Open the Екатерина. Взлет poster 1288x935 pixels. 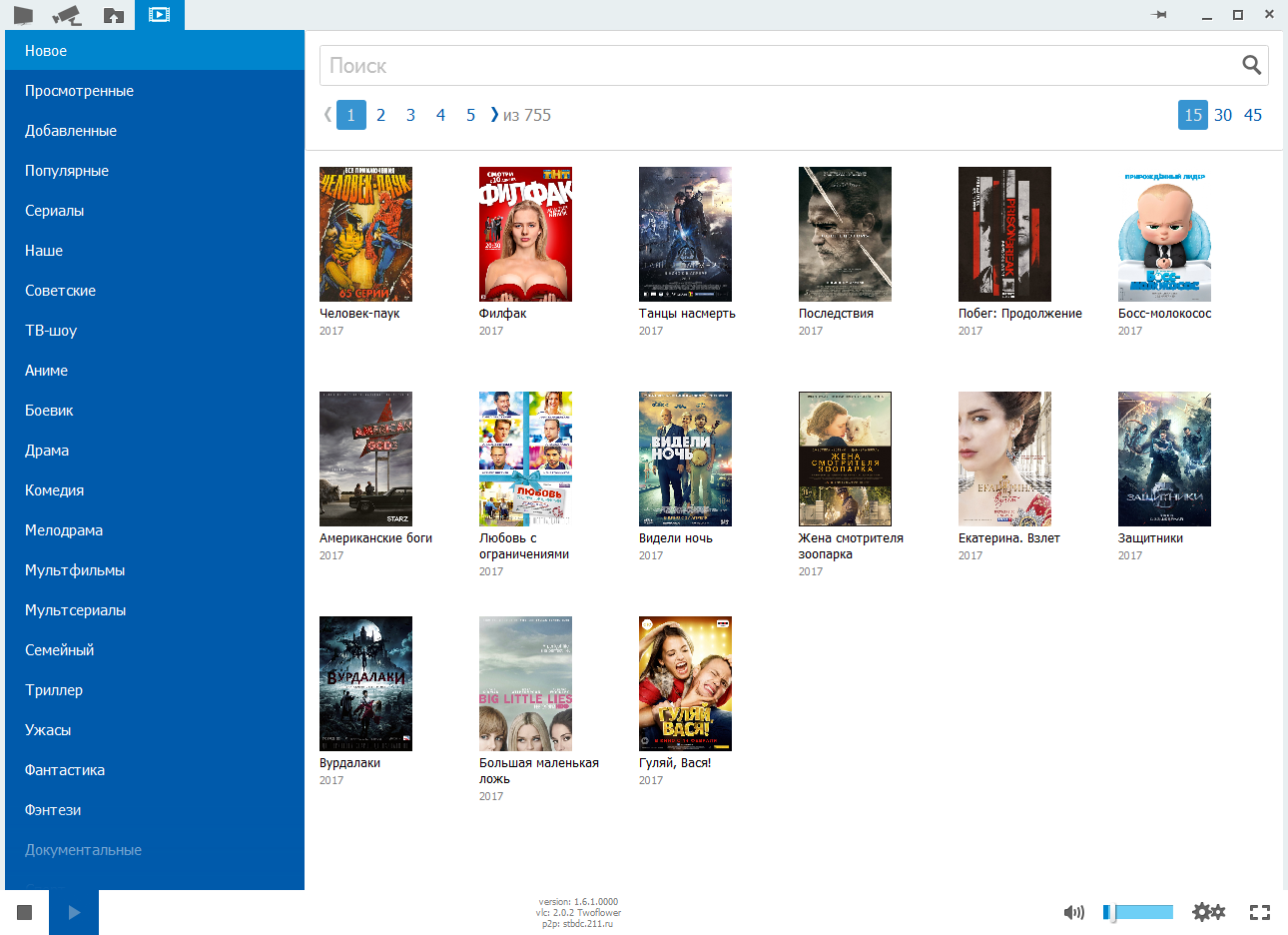1004,459
